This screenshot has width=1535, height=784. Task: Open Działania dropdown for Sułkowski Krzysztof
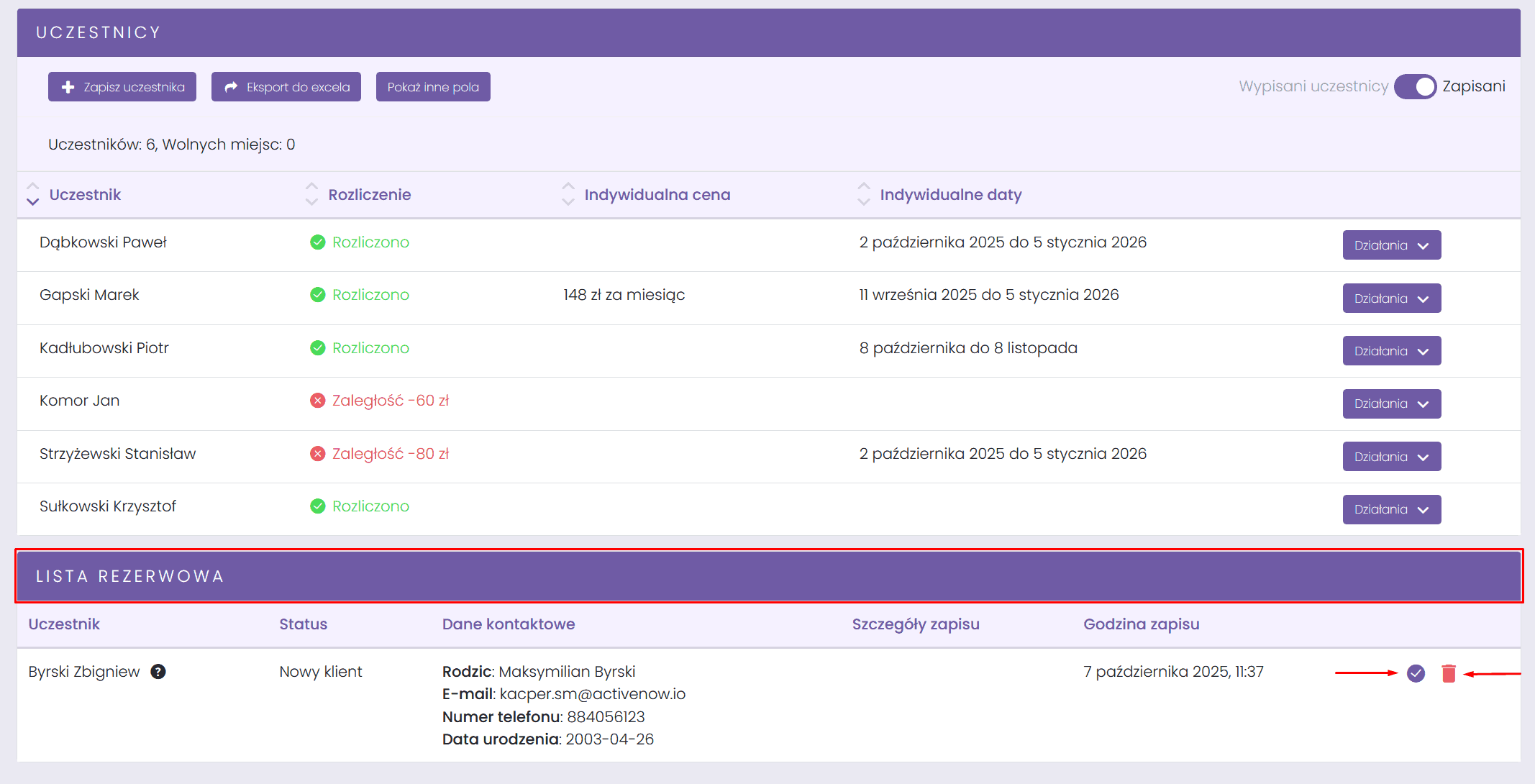(x=1391, y=509)
